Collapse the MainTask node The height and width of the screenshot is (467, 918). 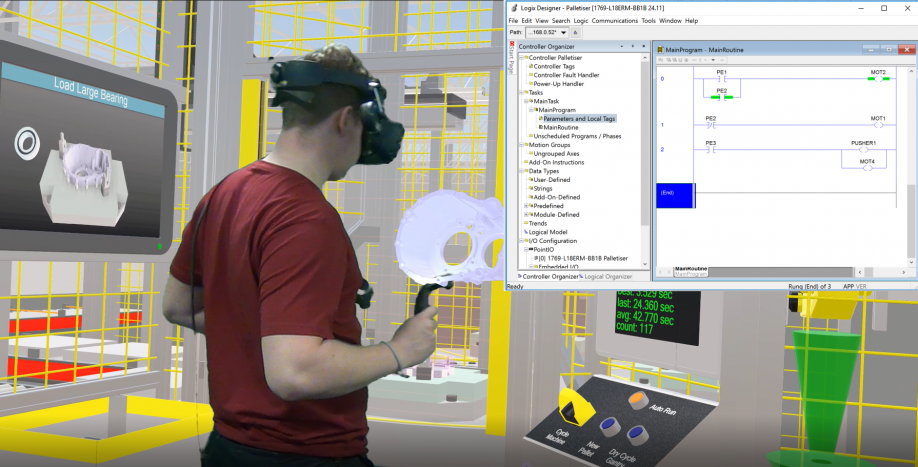click(x=526, y=101)
